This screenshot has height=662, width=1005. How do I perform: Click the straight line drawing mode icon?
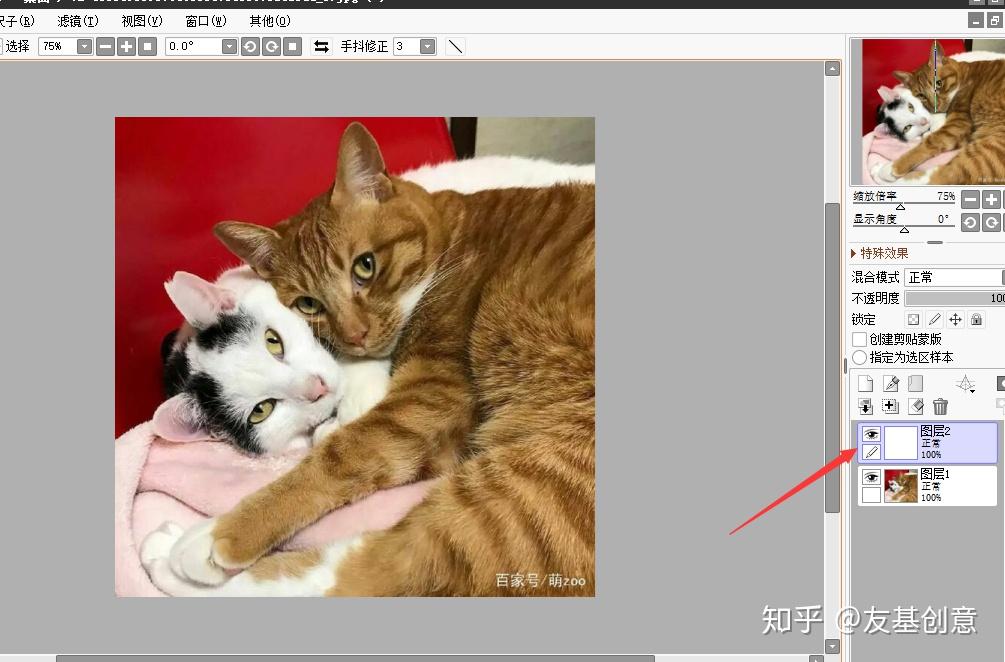pyautogui.click(x=455, y=47)
